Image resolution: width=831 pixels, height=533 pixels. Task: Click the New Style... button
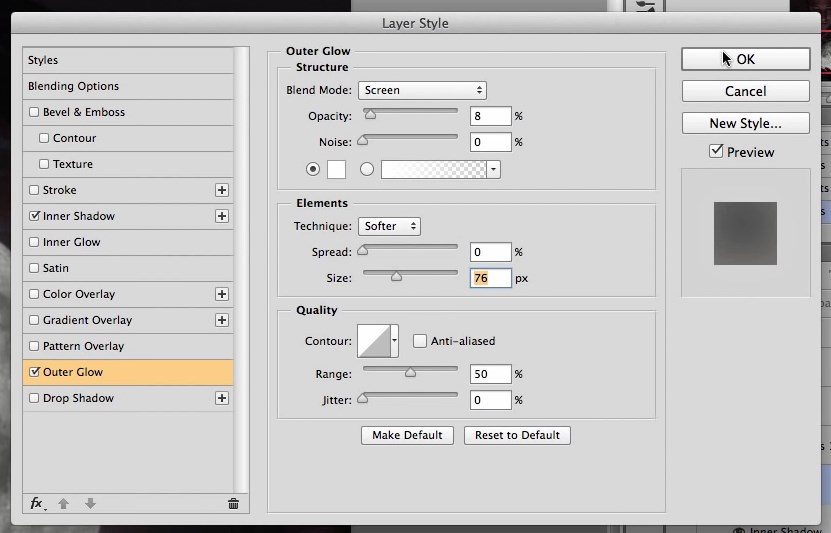[746, 123]
